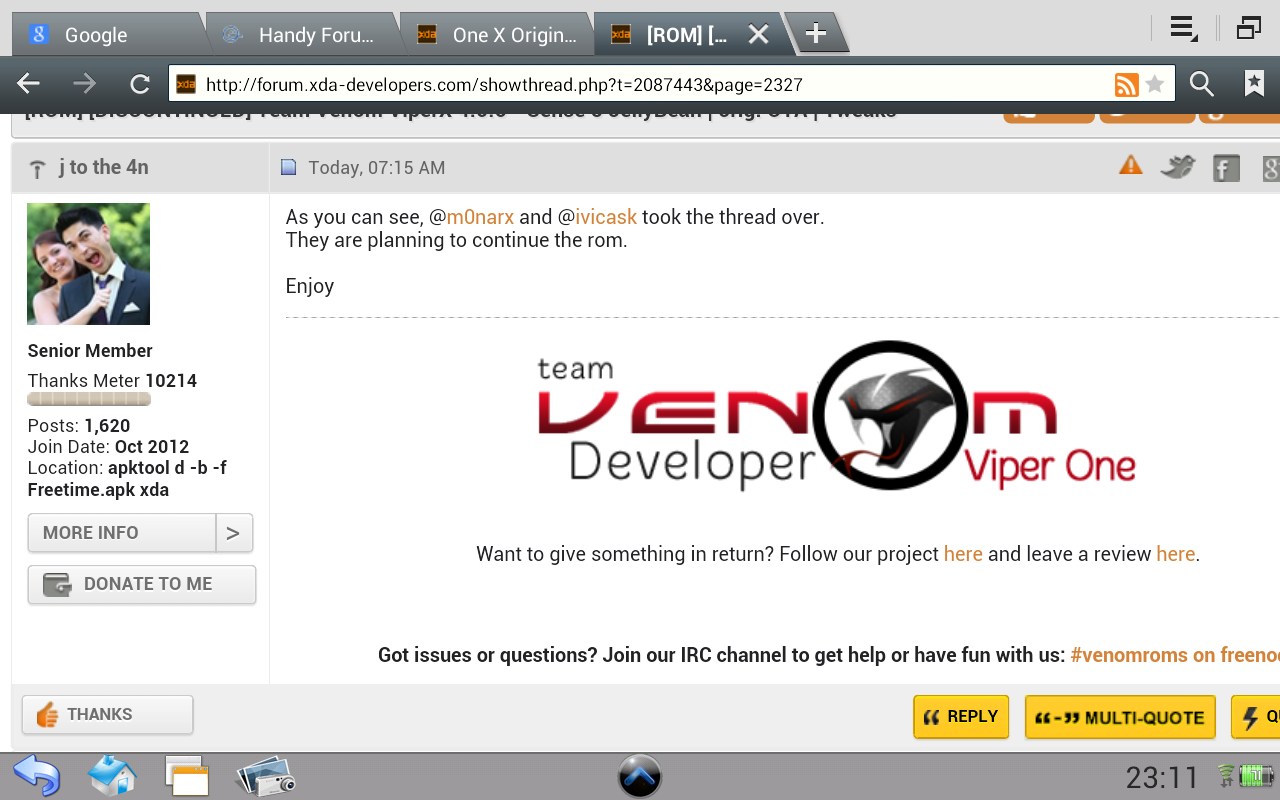Click the THANKS button

tap(107, 715)
